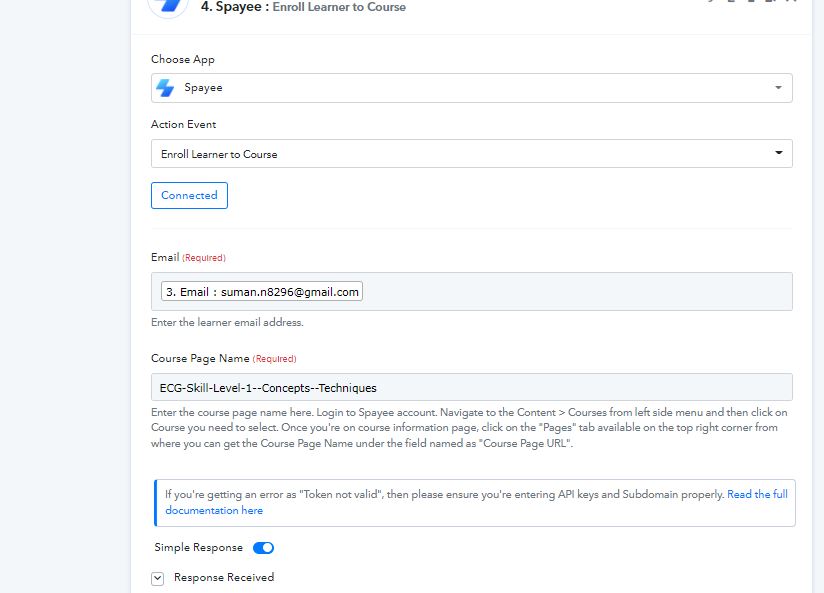
Task: Click the '4. Spayee : Enroll Learner to Course' step title
Action: pyautogui.click(x=303, y=7)
